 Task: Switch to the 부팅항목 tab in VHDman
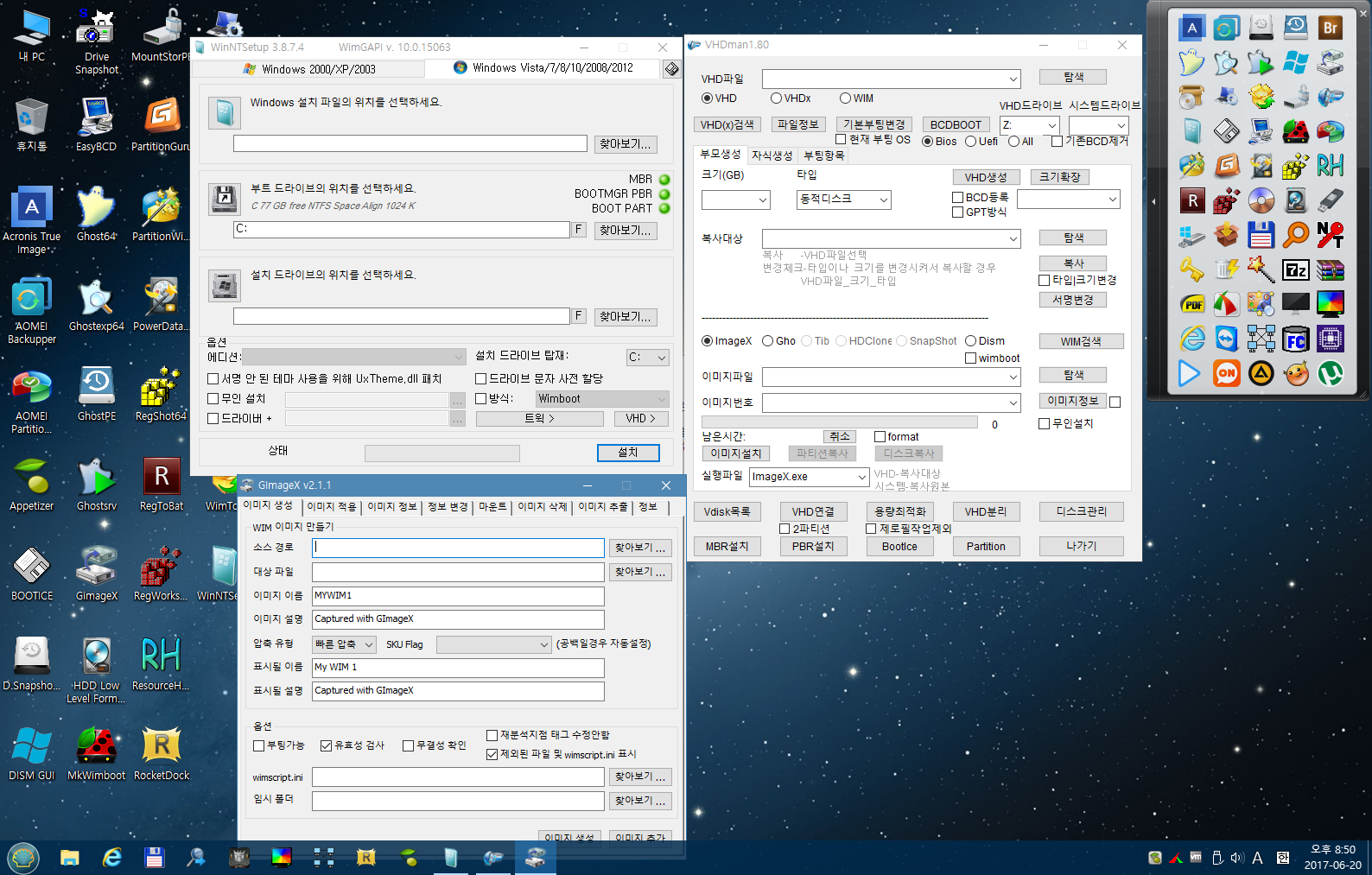pos(823,155)
